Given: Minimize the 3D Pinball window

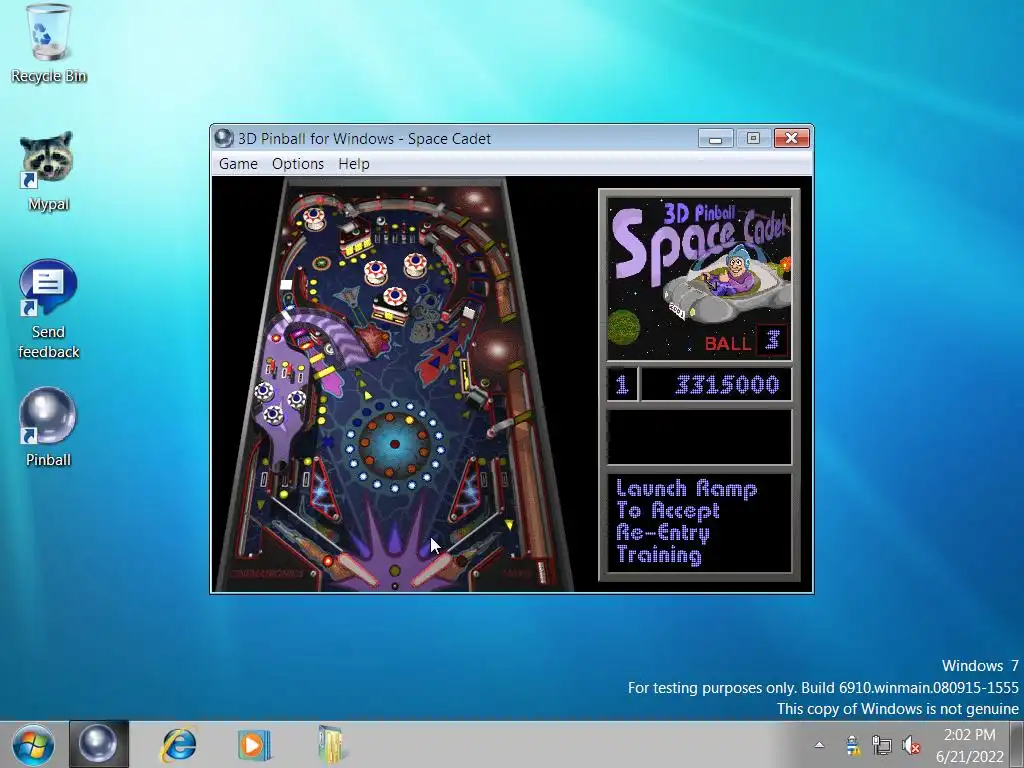Looking at the screenshot, I should 715,138.
